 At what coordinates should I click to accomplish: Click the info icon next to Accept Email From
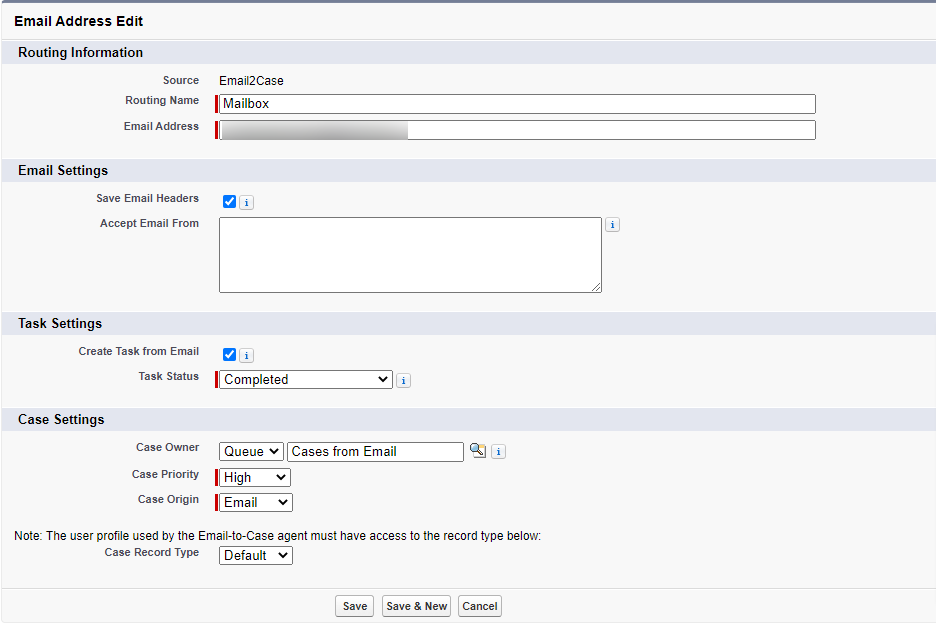(612, 224)
